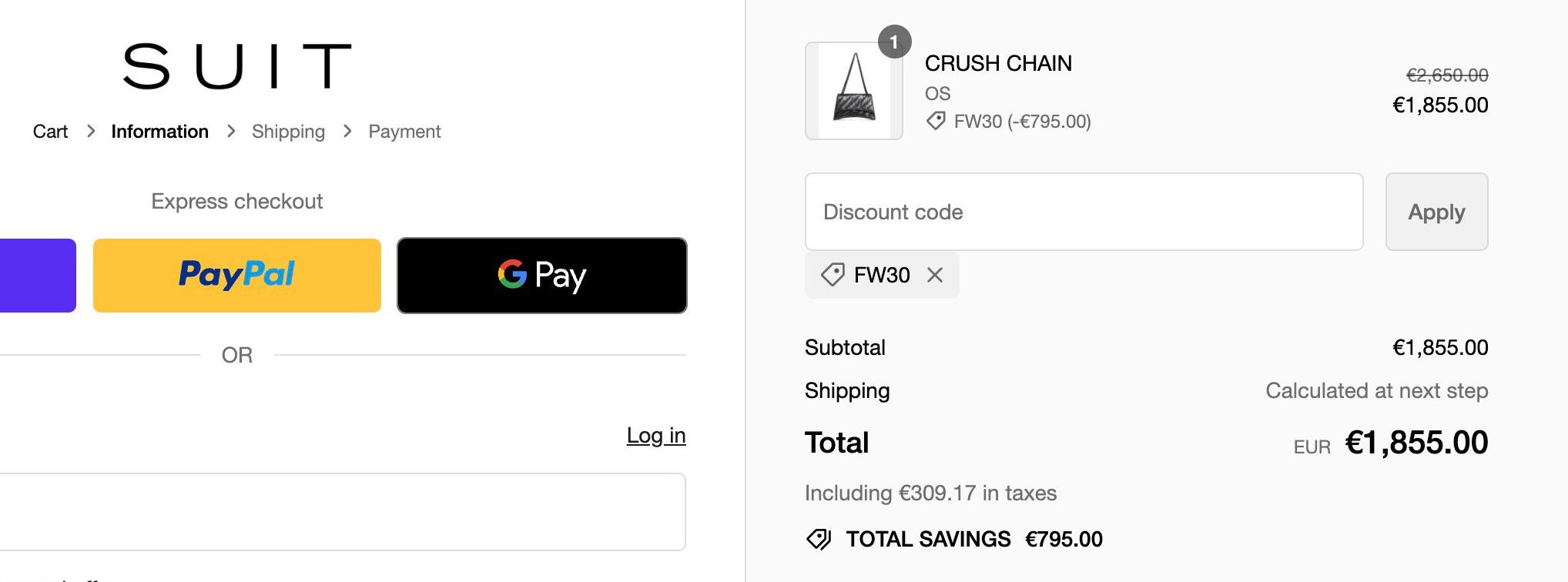Jump to the Shipping breadcrumb step

288,132
